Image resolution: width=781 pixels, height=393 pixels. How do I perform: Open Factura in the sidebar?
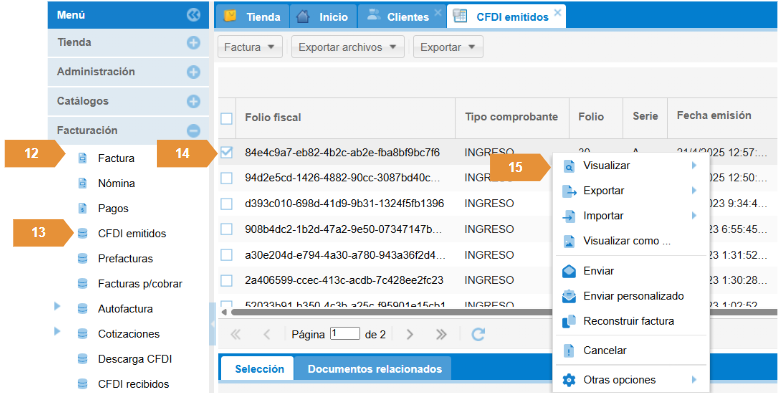coord(116,158)
